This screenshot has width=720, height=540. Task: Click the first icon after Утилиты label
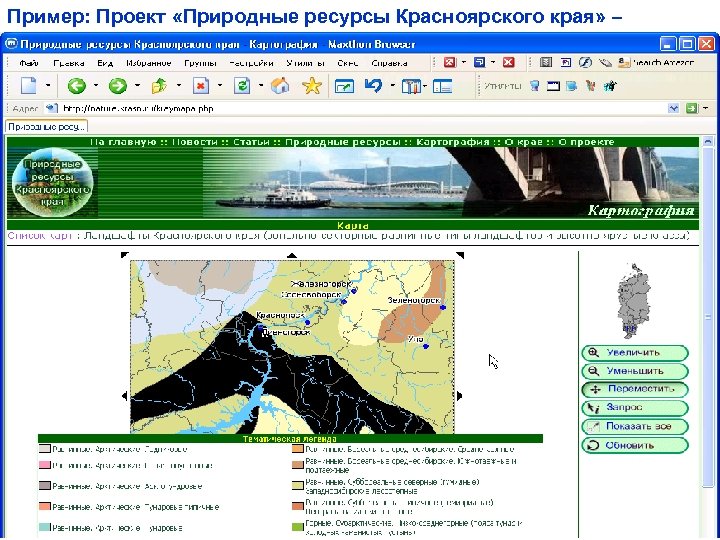(x=534, y=86)
